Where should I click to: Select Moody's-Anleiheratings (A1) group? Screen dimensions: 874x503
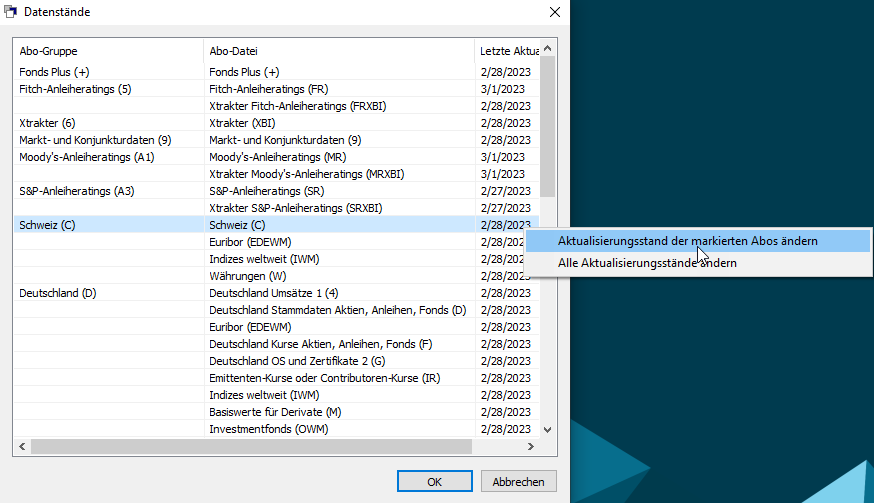[87, 157]
